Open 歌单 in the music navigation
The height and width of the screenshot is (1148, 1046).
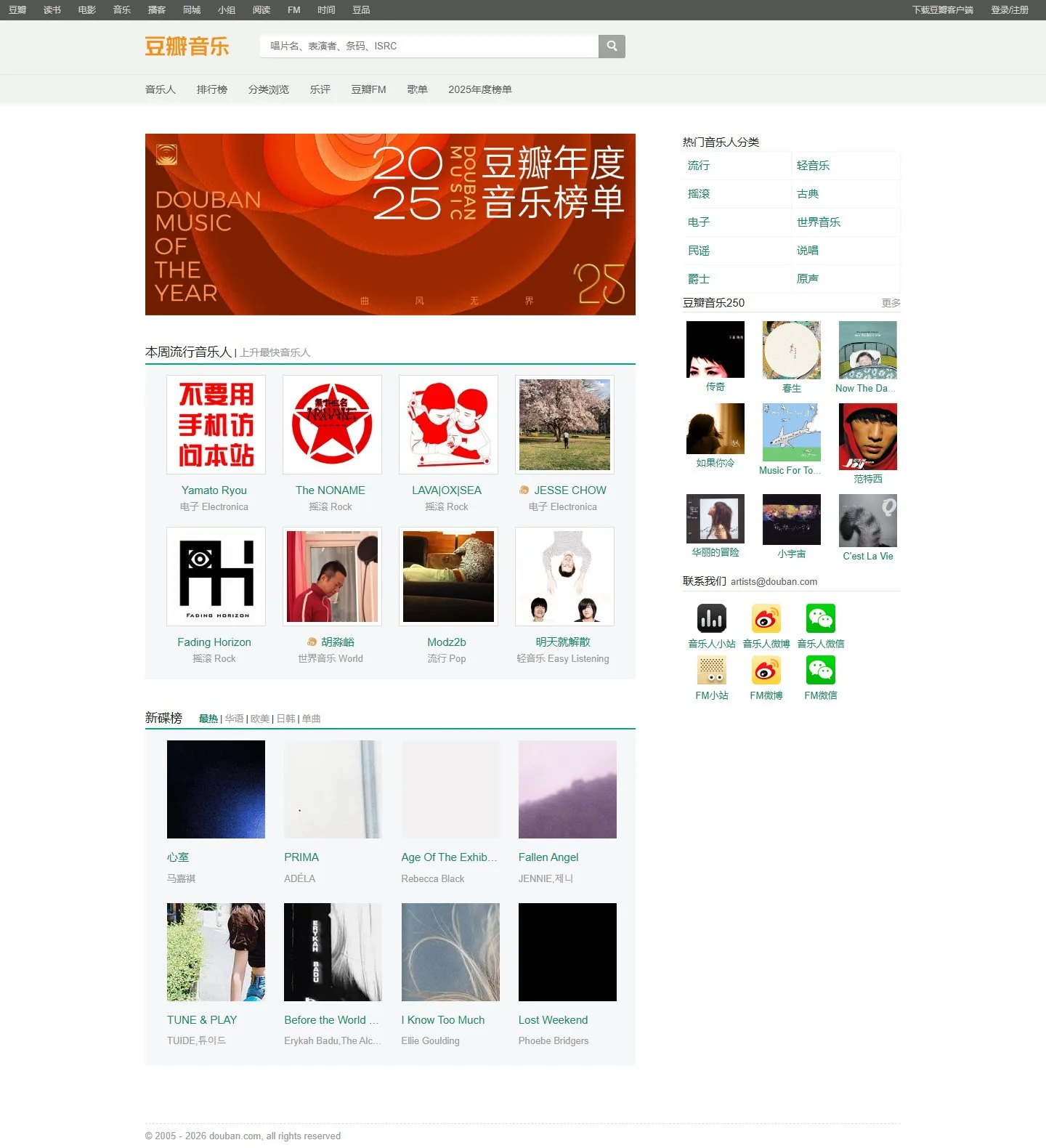coord(418,89)
